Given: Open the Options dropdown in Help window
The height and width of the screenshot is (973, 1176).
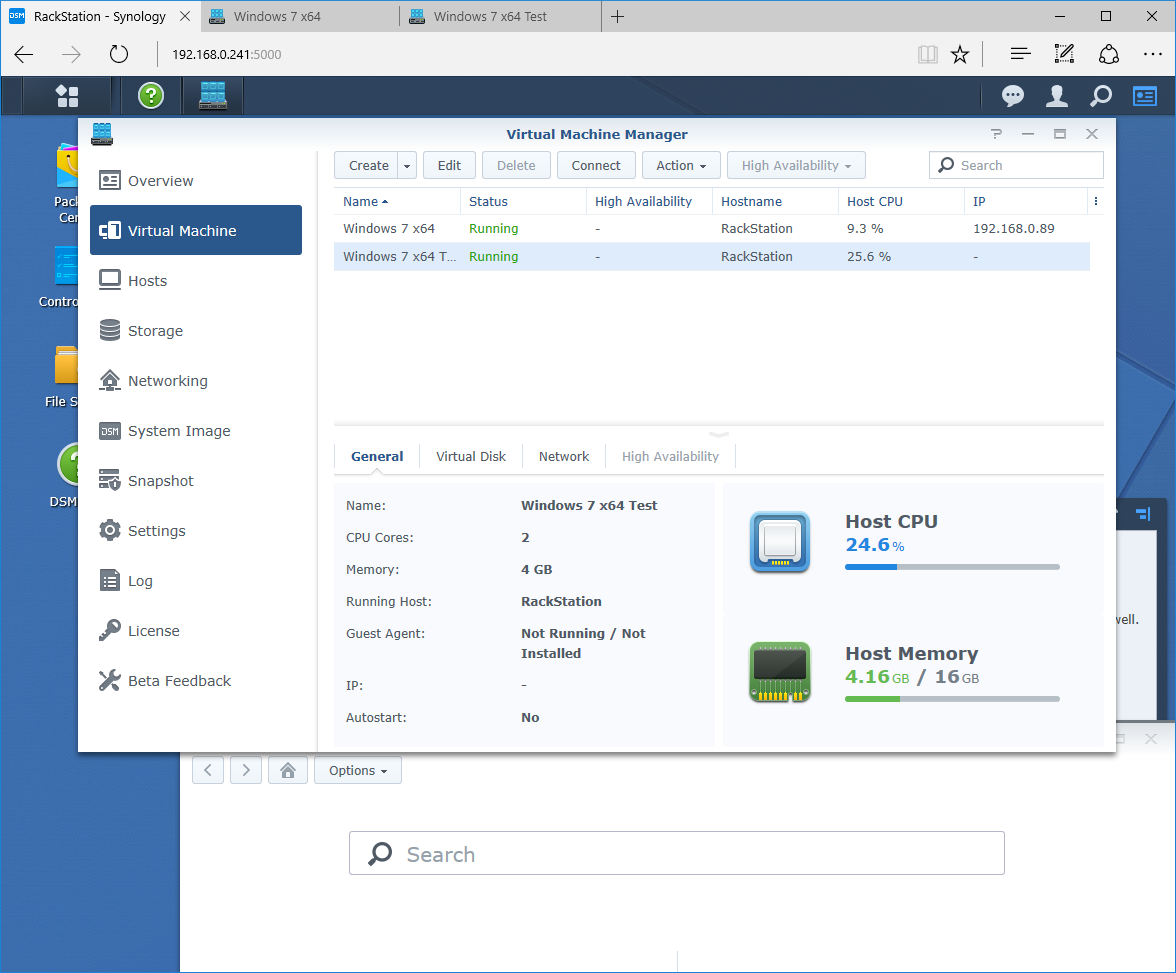Looking at the screenshot, I should [358, 770].
